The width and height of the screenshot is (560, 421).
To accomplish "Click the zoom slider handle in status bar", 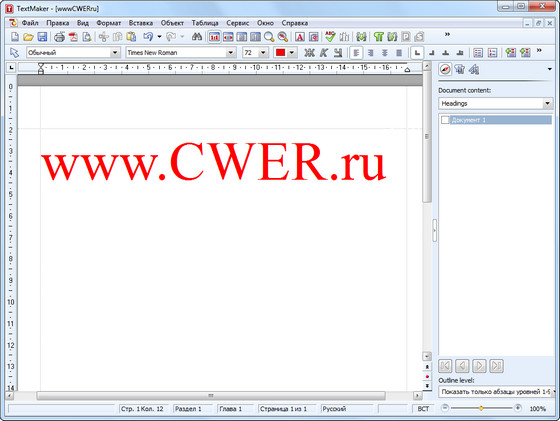I will point(481,408).
